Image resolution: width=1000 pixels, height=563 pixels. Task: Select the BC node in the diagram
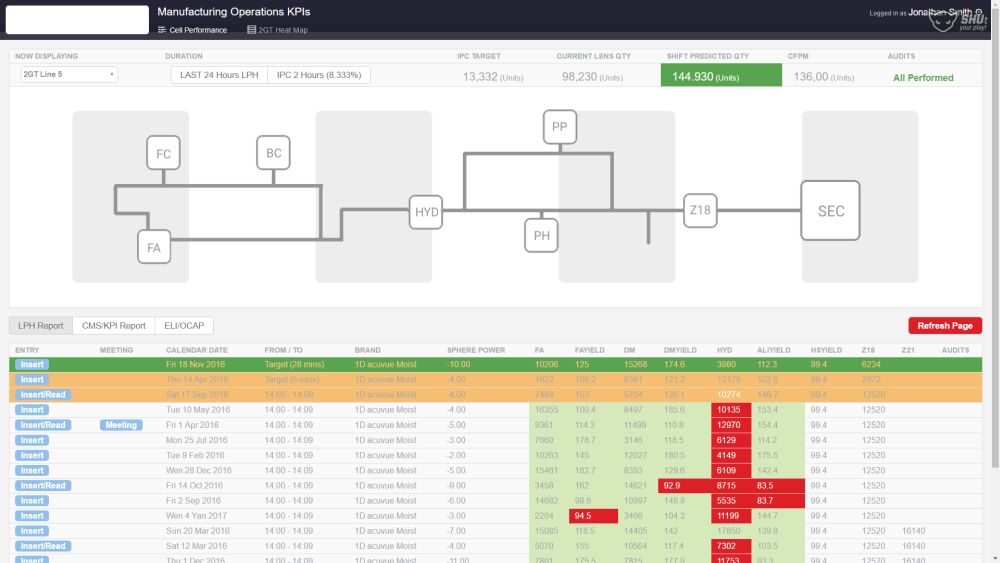coord(274,153)
